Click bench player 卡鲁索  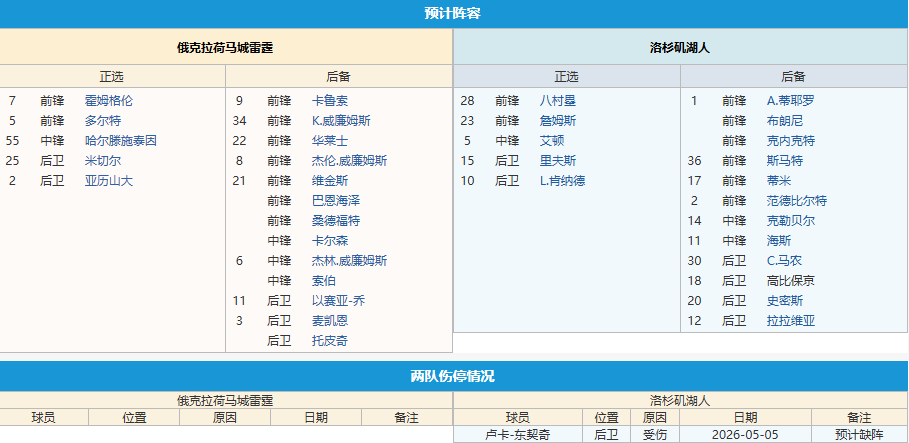330,101
